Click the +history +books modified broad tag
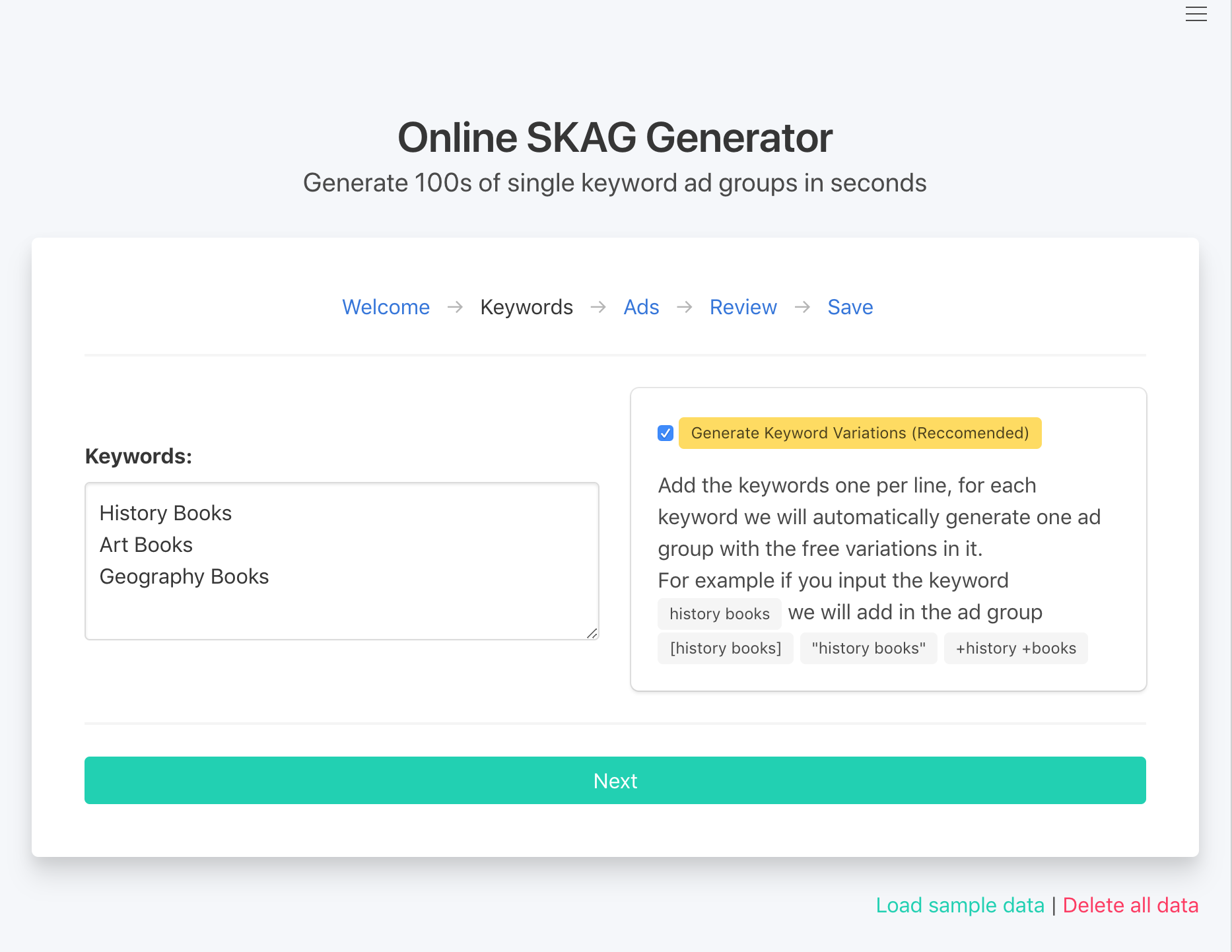The width and height of the screenshot is (1232, 952). point(1015,648)
